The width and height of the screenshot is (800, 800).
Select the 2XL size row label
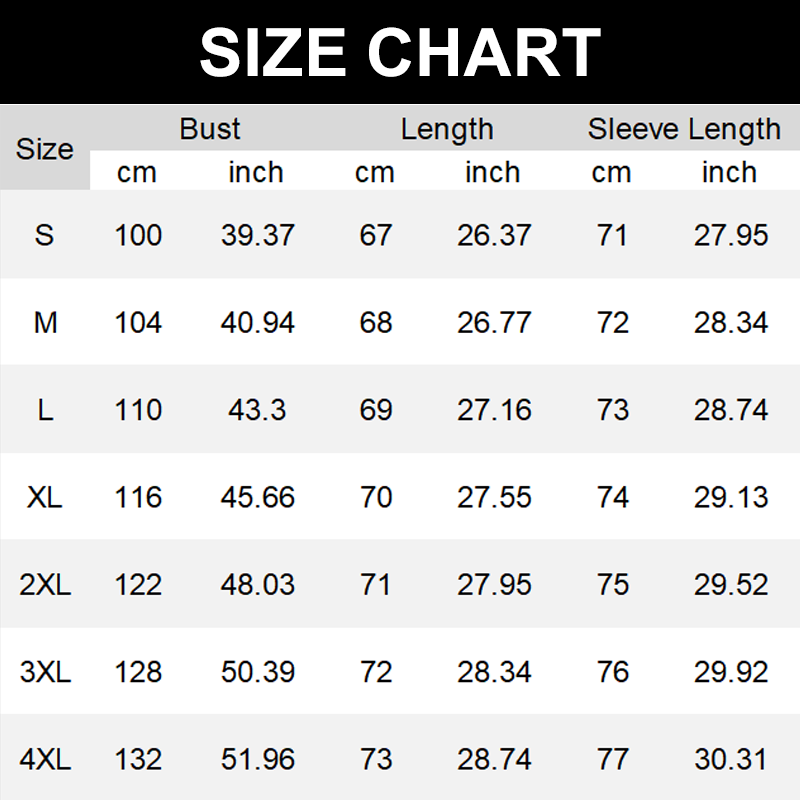(x=45, y=584)
